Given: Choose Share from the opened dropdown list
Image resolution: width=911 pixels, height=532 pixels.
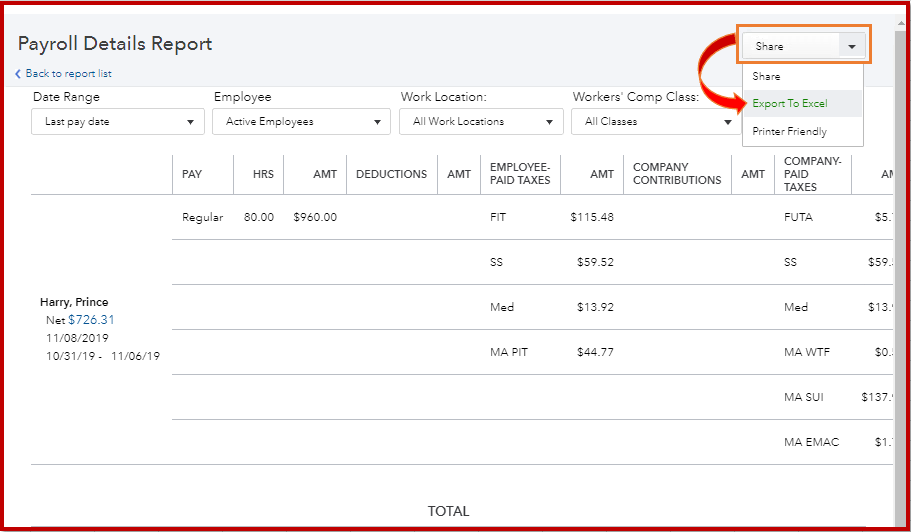Looking at the screenshot, I should click(x=767, y=76).
